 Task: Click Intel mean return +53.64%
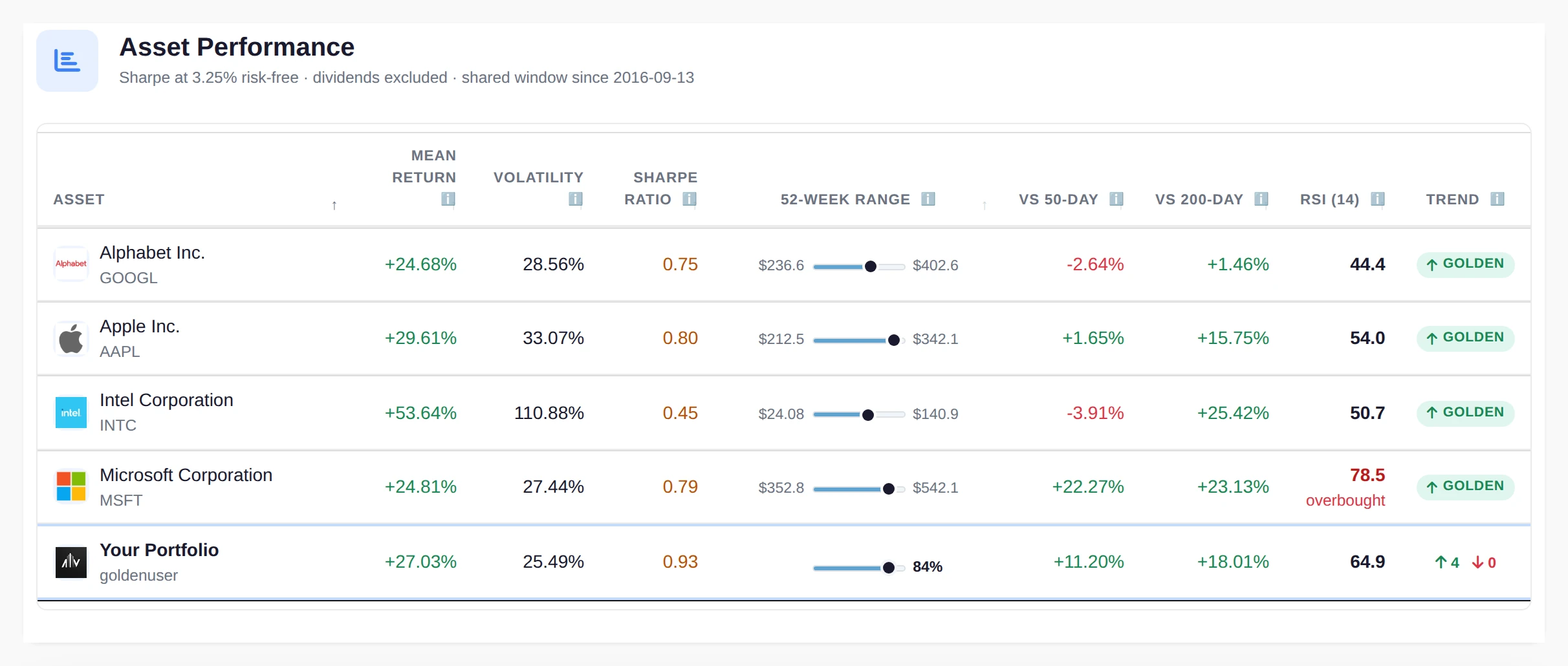point(420,413)
